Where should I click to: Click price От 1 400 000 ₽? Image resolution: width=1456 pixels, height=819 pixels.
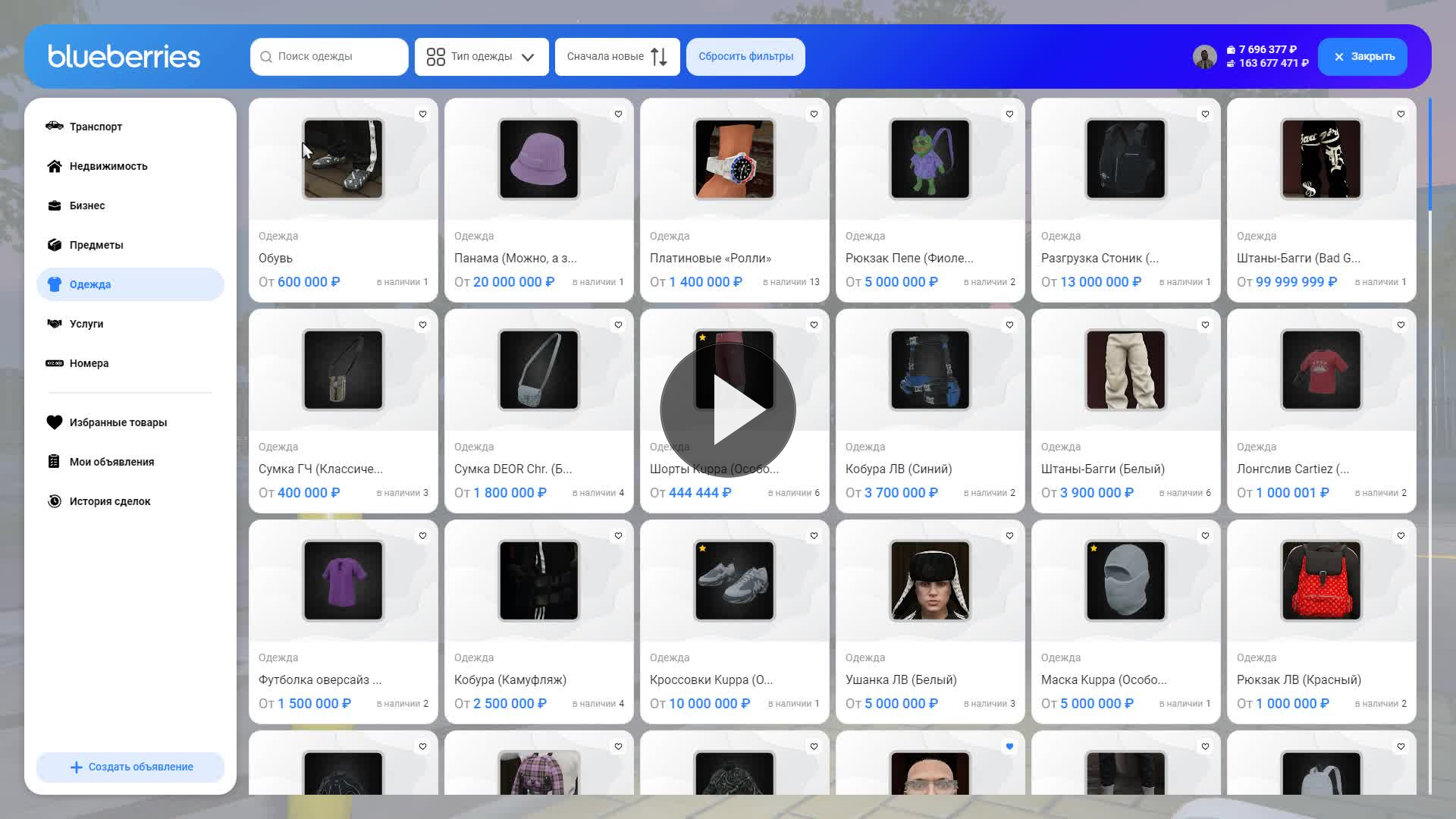pyautogui.click(x=696, y=282)
